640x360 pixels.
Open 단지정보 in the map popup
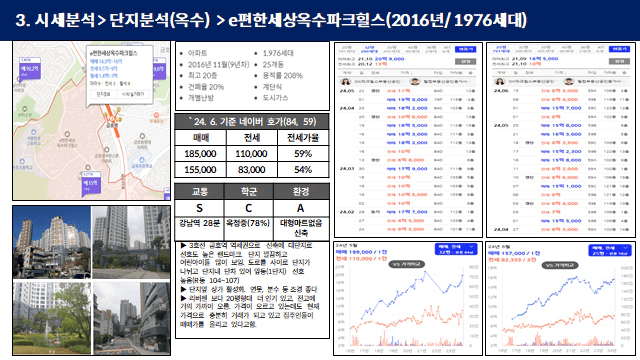coord(103,94)
